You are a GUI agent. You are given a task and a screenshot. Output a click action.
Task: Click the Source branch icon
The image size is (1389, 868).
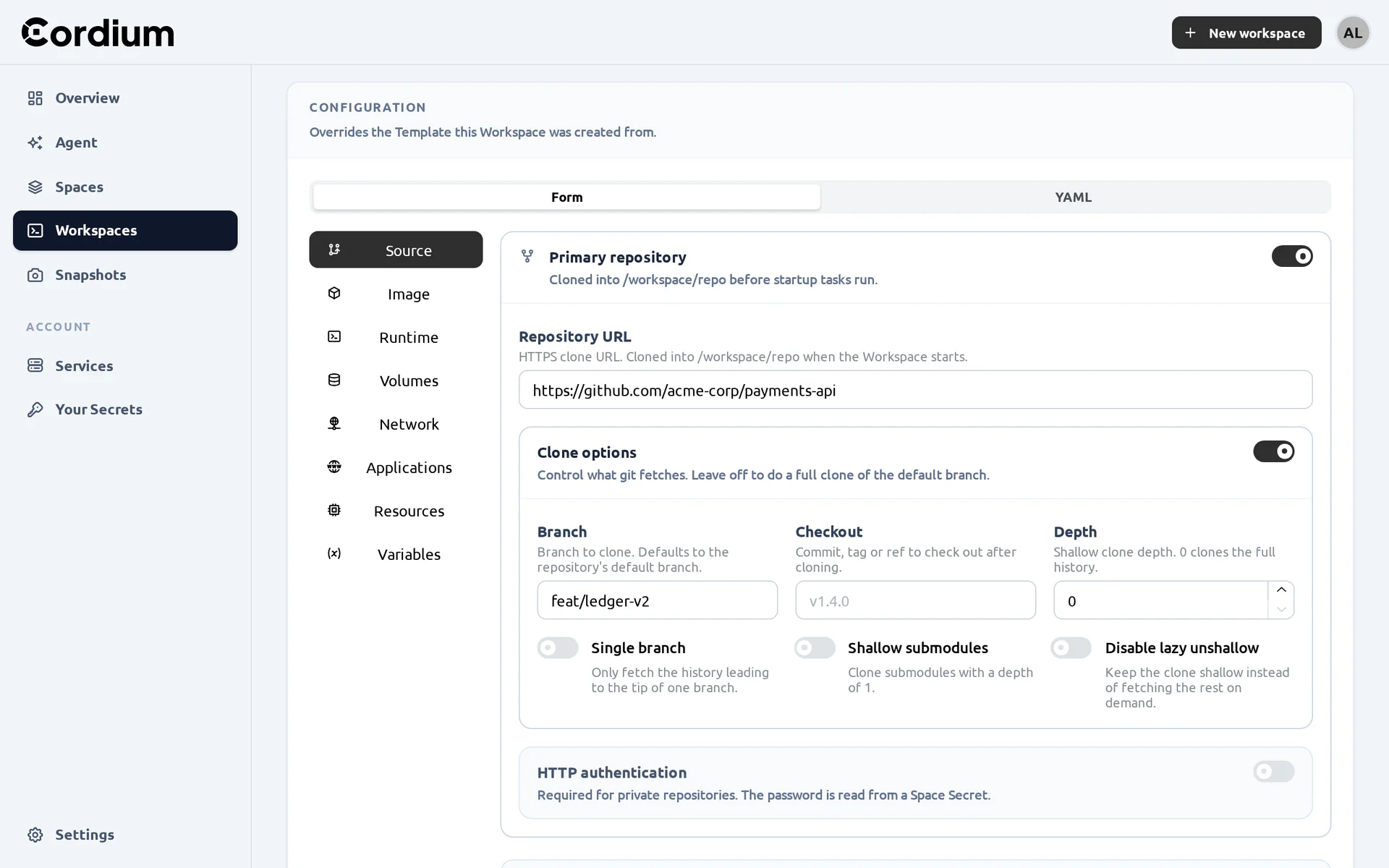point(334,250)
